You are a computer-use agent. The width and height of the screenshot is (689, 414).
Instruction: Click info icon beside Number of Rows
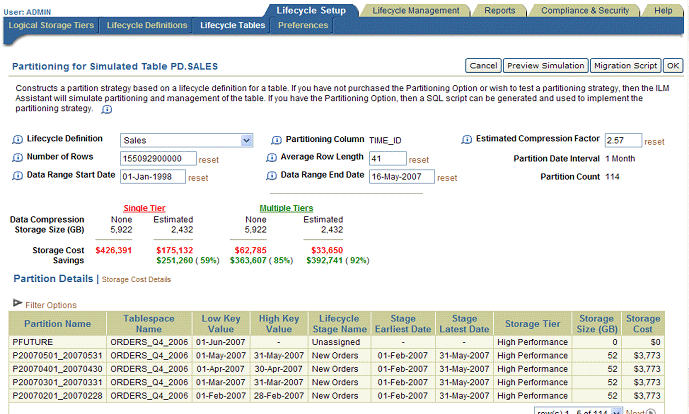point(18,158)
